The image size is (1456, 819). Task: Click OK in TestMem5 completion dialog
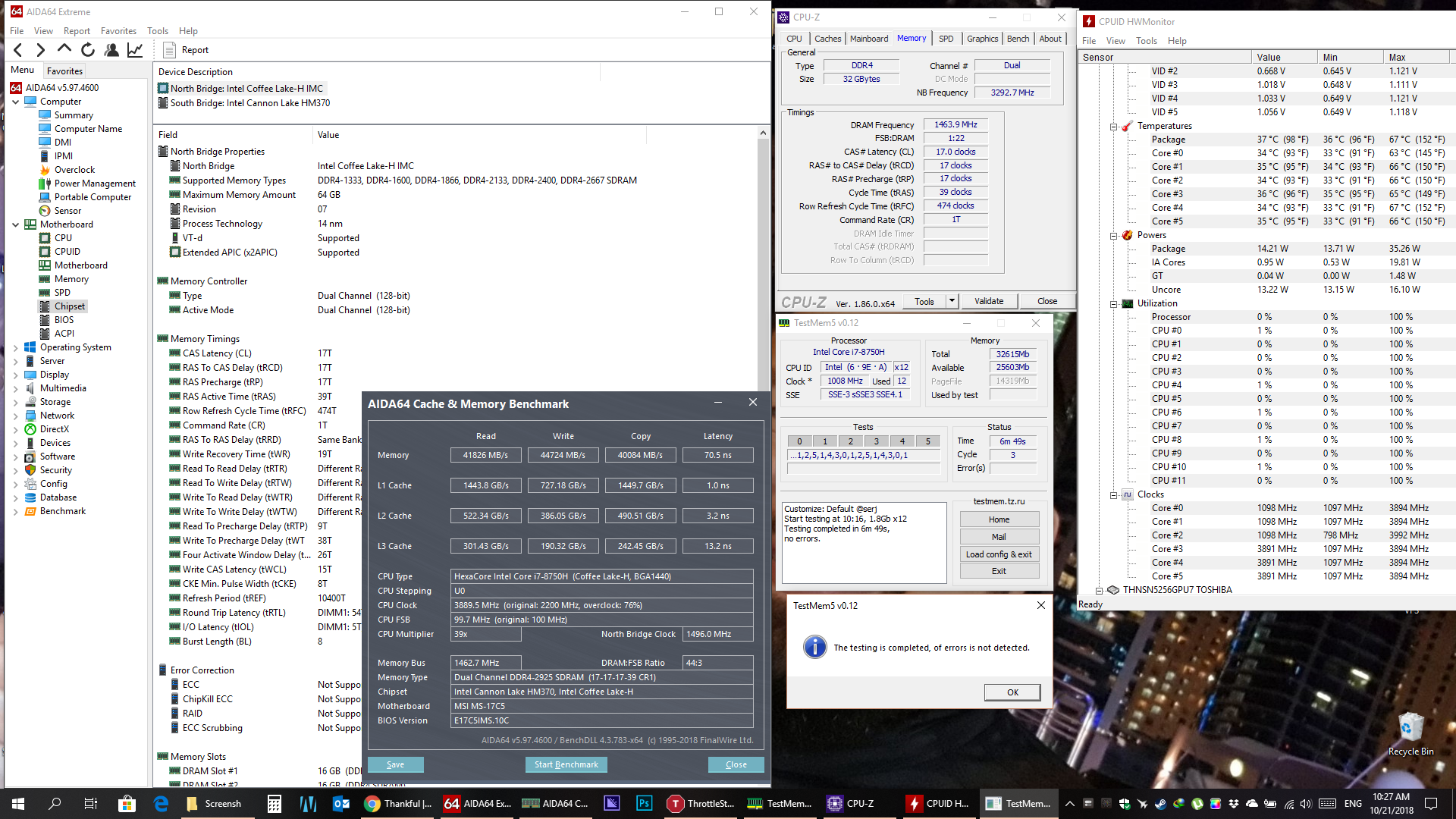[1012, 692]
